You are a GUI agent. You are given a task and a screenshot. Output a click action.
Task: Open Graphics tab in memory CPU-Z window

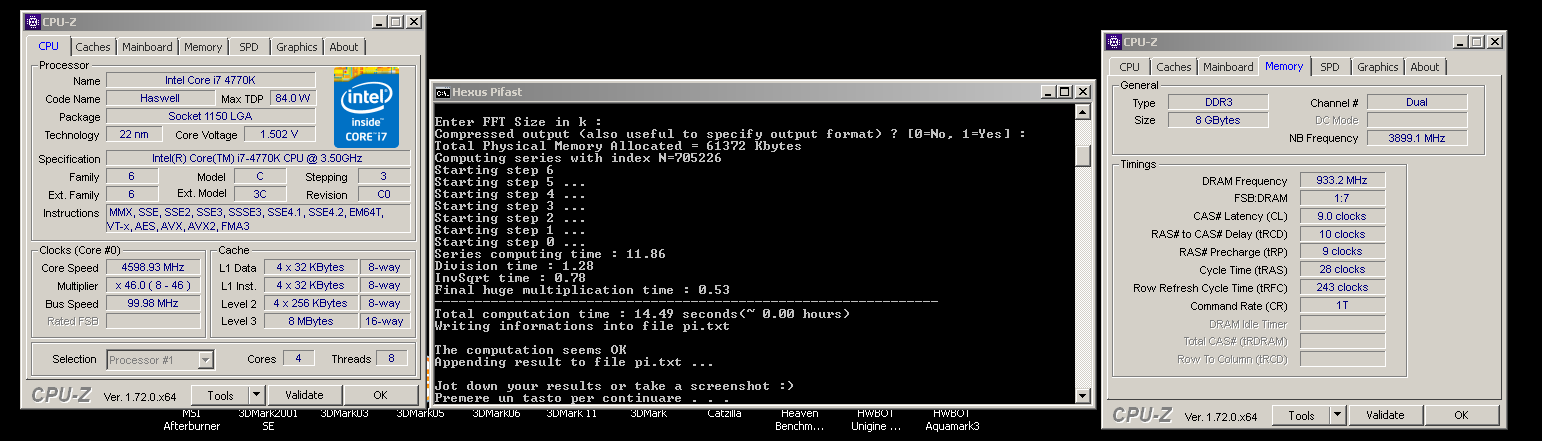(1378, 67)
